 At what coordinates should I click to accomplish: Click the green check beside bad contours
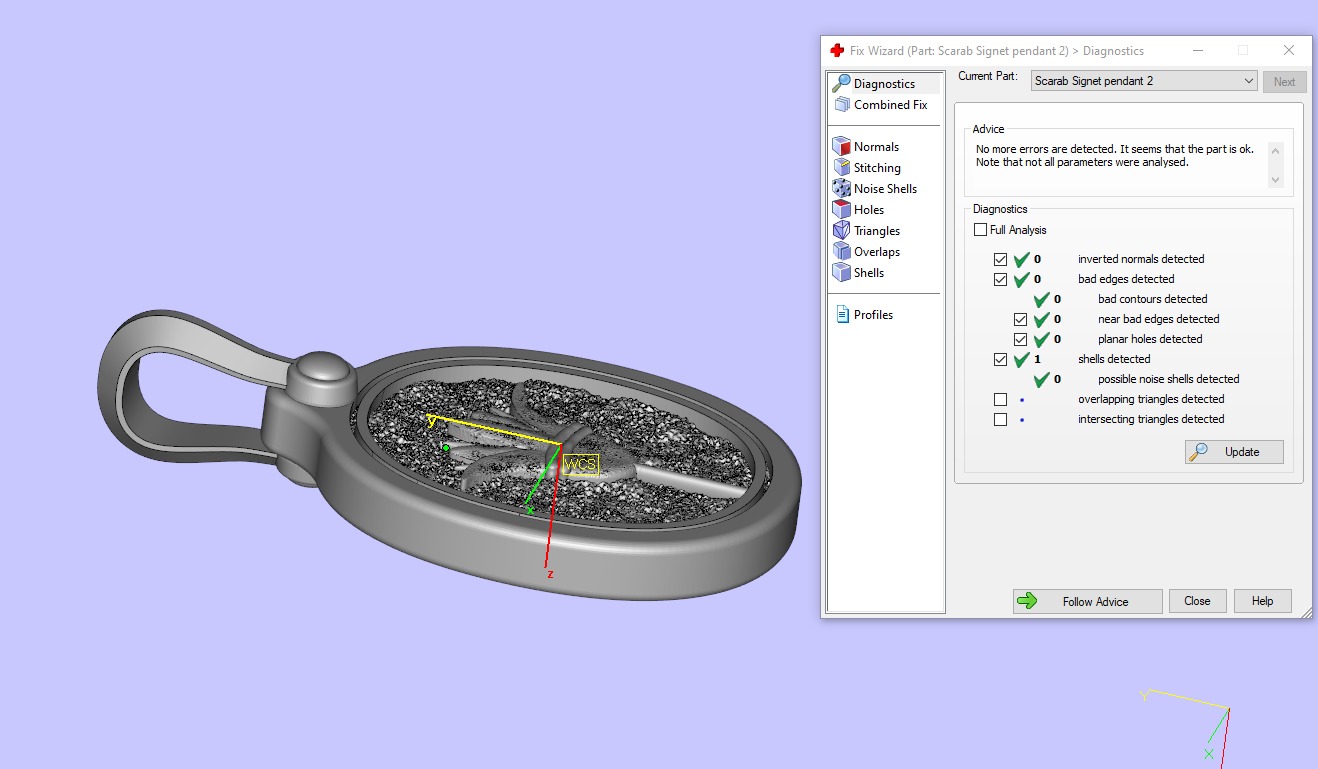1041,299
